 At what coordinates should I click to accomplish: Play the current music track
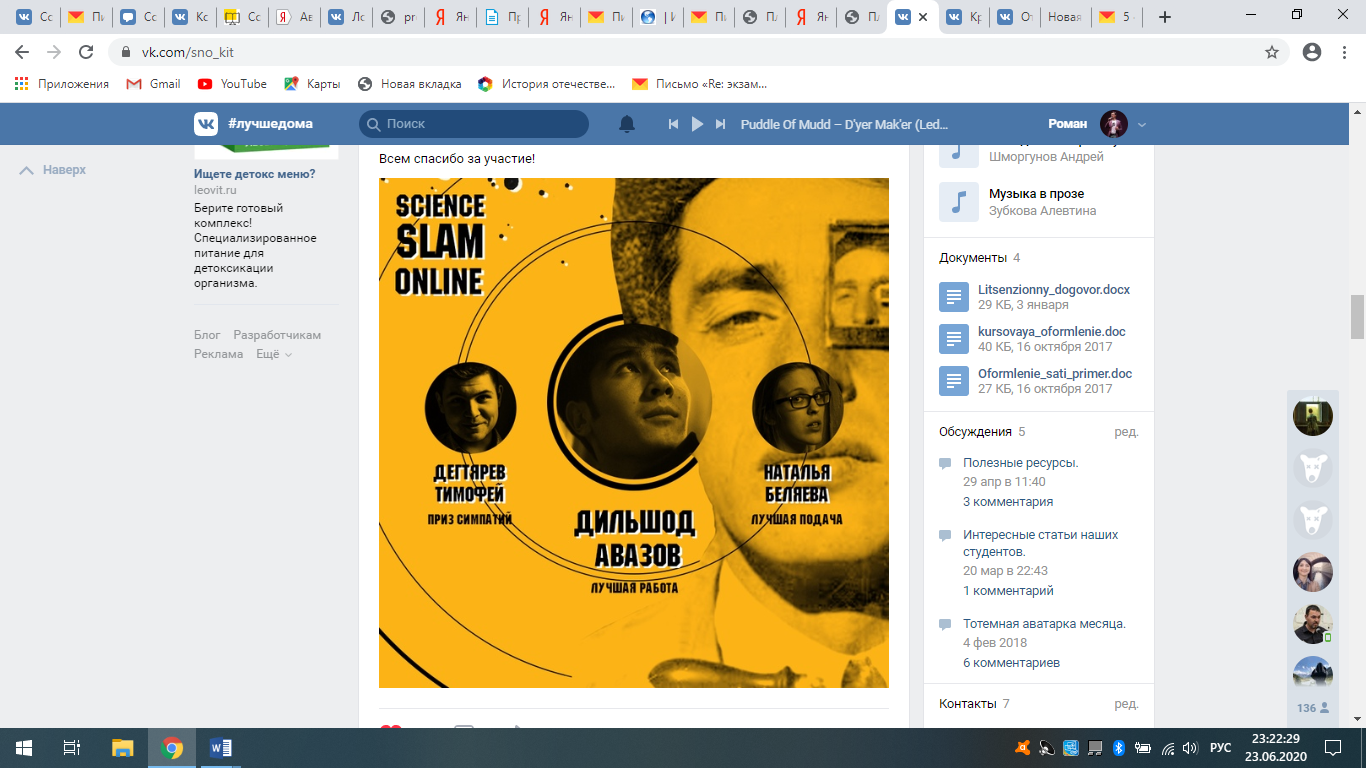[697, 124]
